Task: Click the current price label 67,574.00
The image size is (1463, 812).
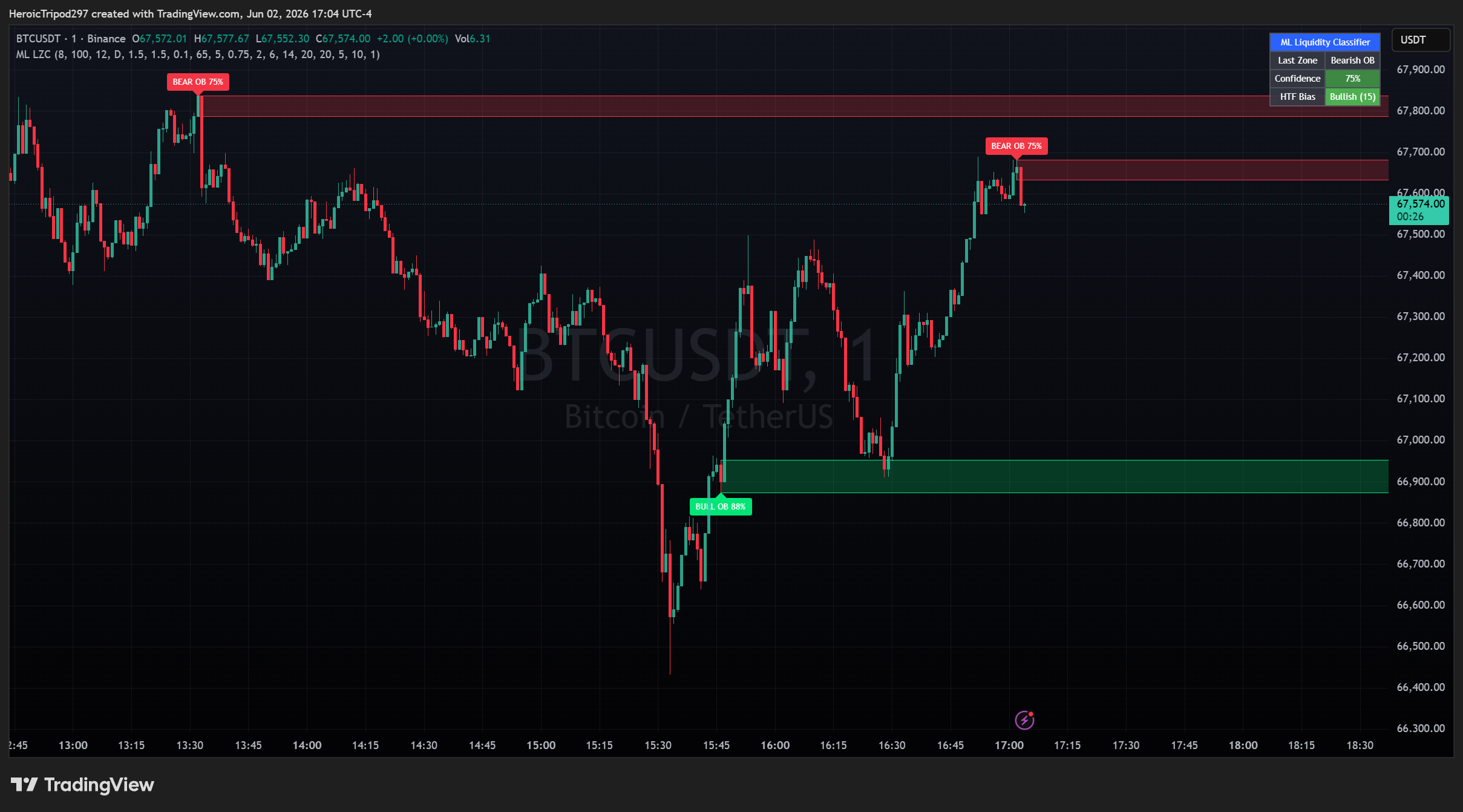Action: 1419,210
